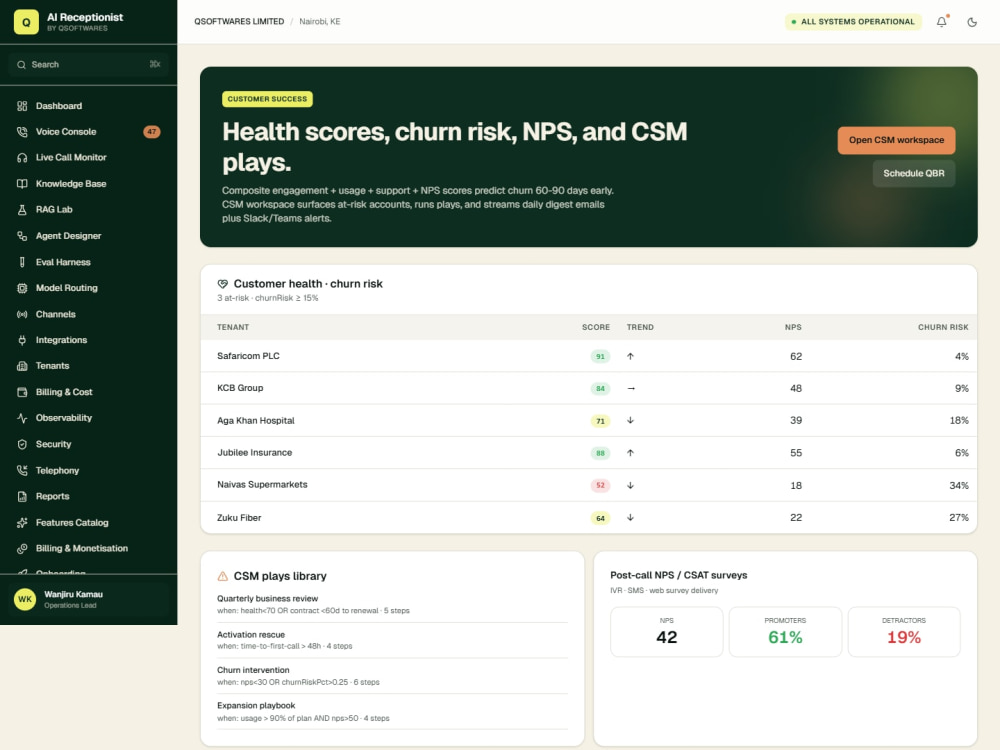The image size is (1000, 750).
Task: Click the CHURN RISK column header
Action: 943,327
